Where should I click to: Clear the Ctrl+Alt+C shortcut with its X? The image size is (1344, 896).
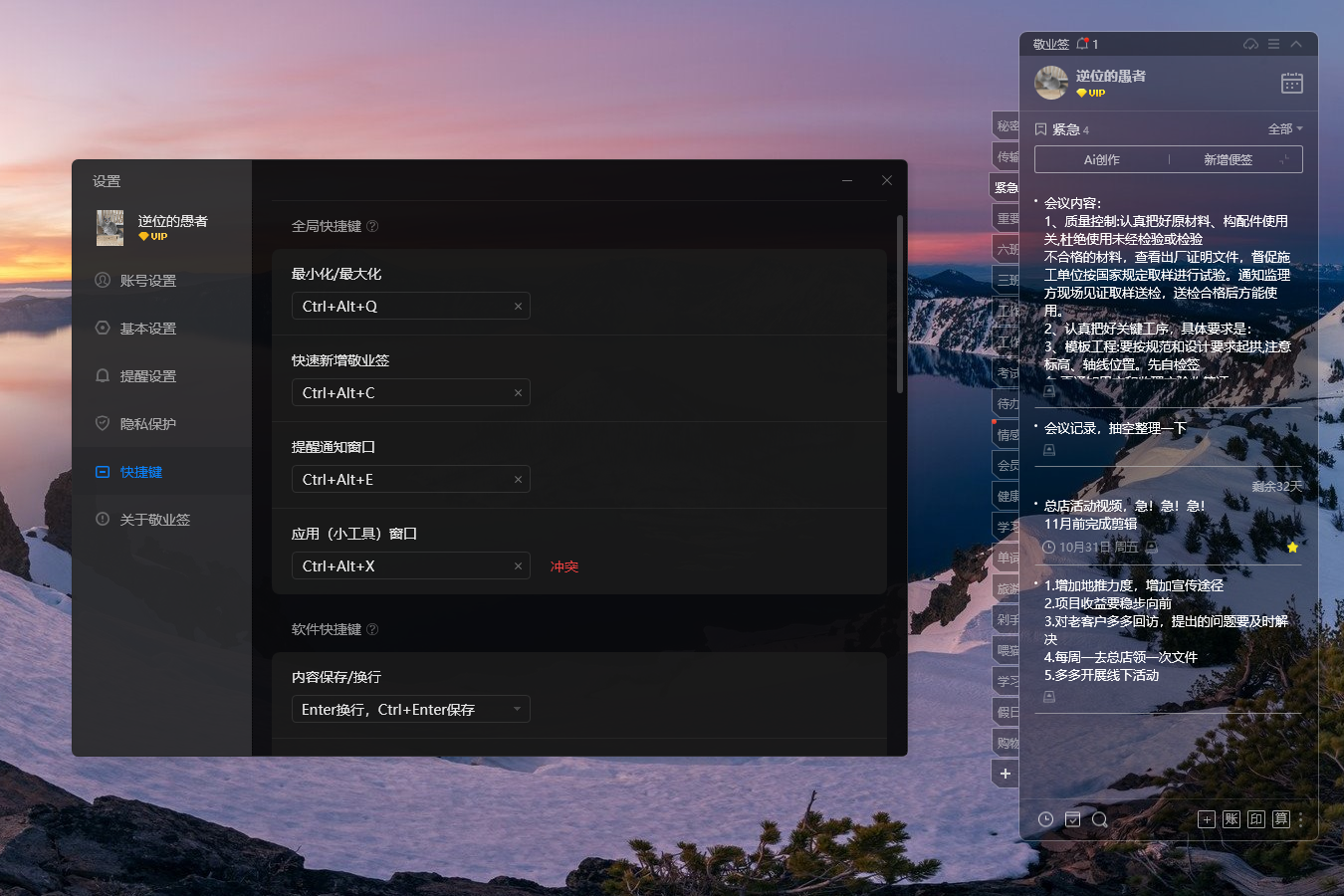click(x=518, y=393)
